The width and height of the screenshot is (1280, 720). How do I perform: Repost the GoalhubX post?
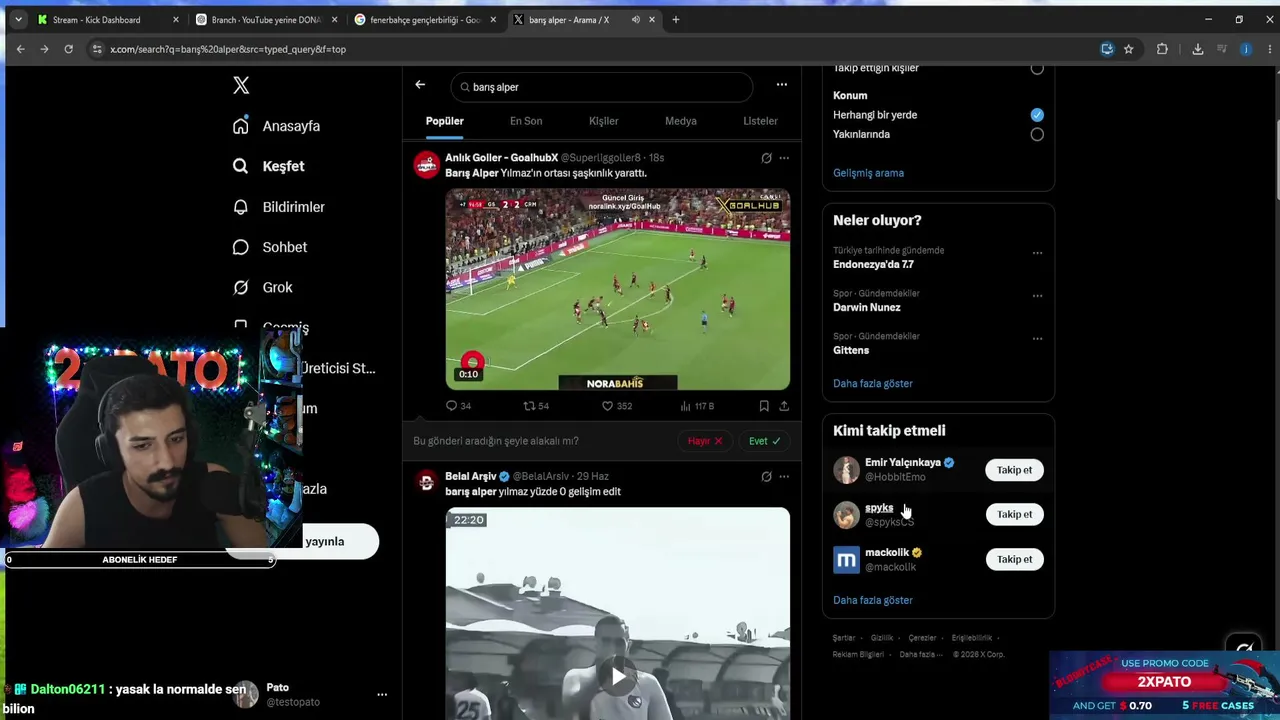click(537, 406)
